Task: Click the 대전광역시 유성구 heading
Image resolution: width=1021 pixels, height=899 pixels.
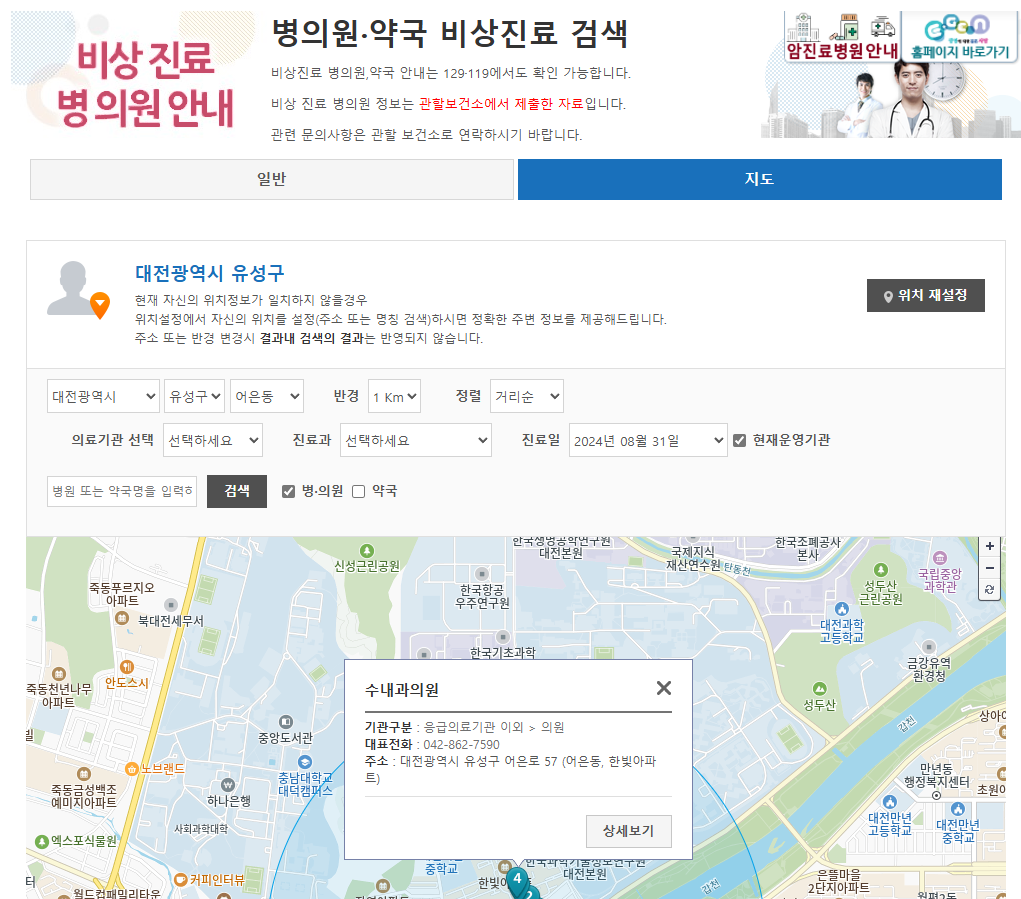Action: tap(210, 273)
